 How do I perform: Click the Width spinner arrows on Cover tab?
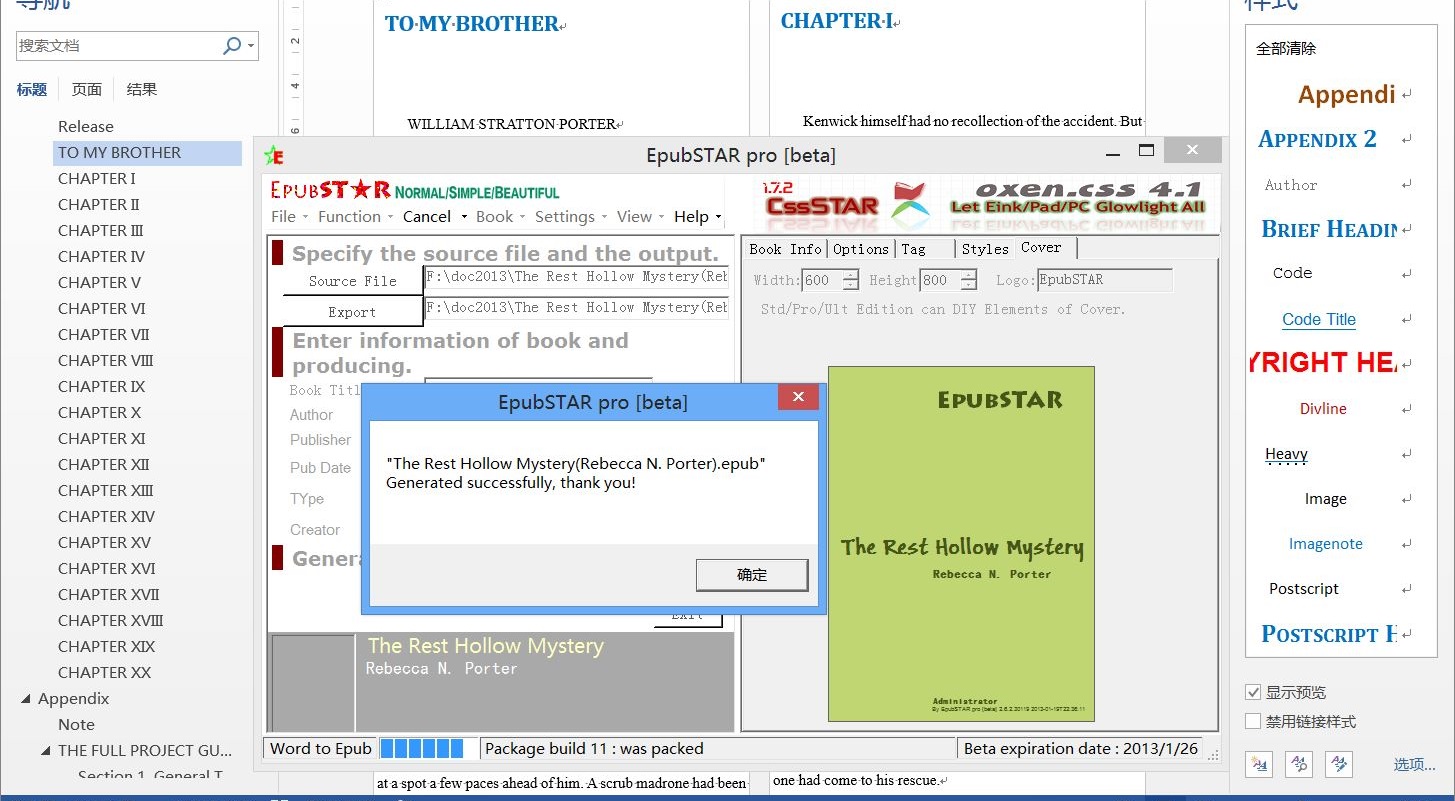851,280
